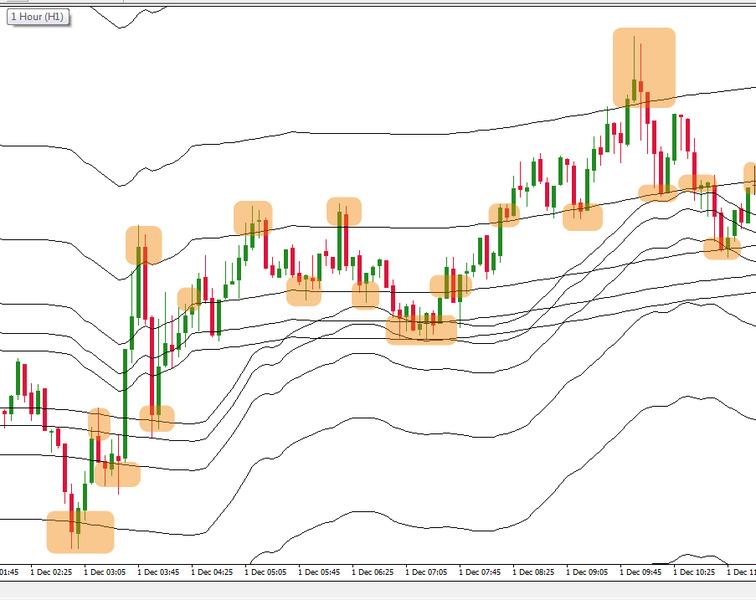The width and height of the screenshot is (756, 600).
Task: Select the 1 Dec 02:25 time axis label
Action: 51,572
